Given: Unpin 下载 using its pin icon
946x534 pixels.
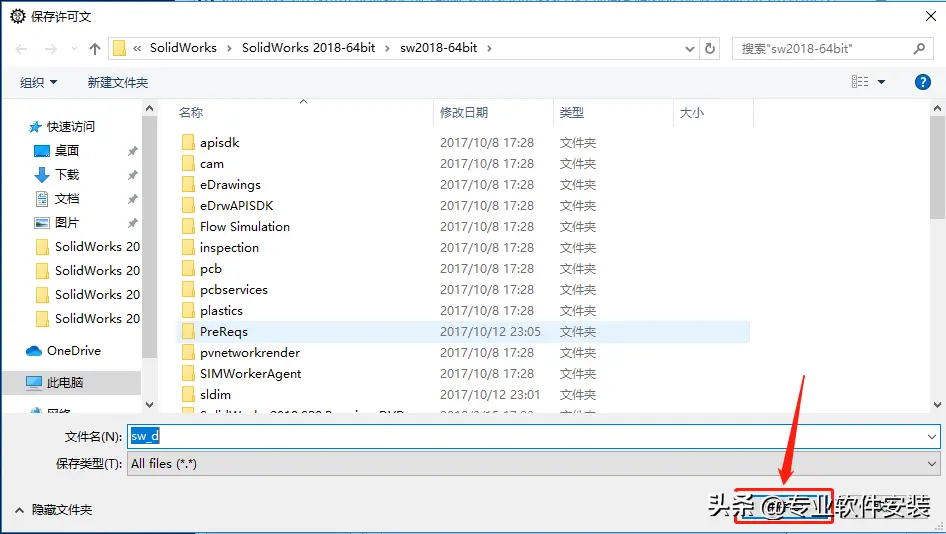Looking at the screenshot, I should point(133,175).
